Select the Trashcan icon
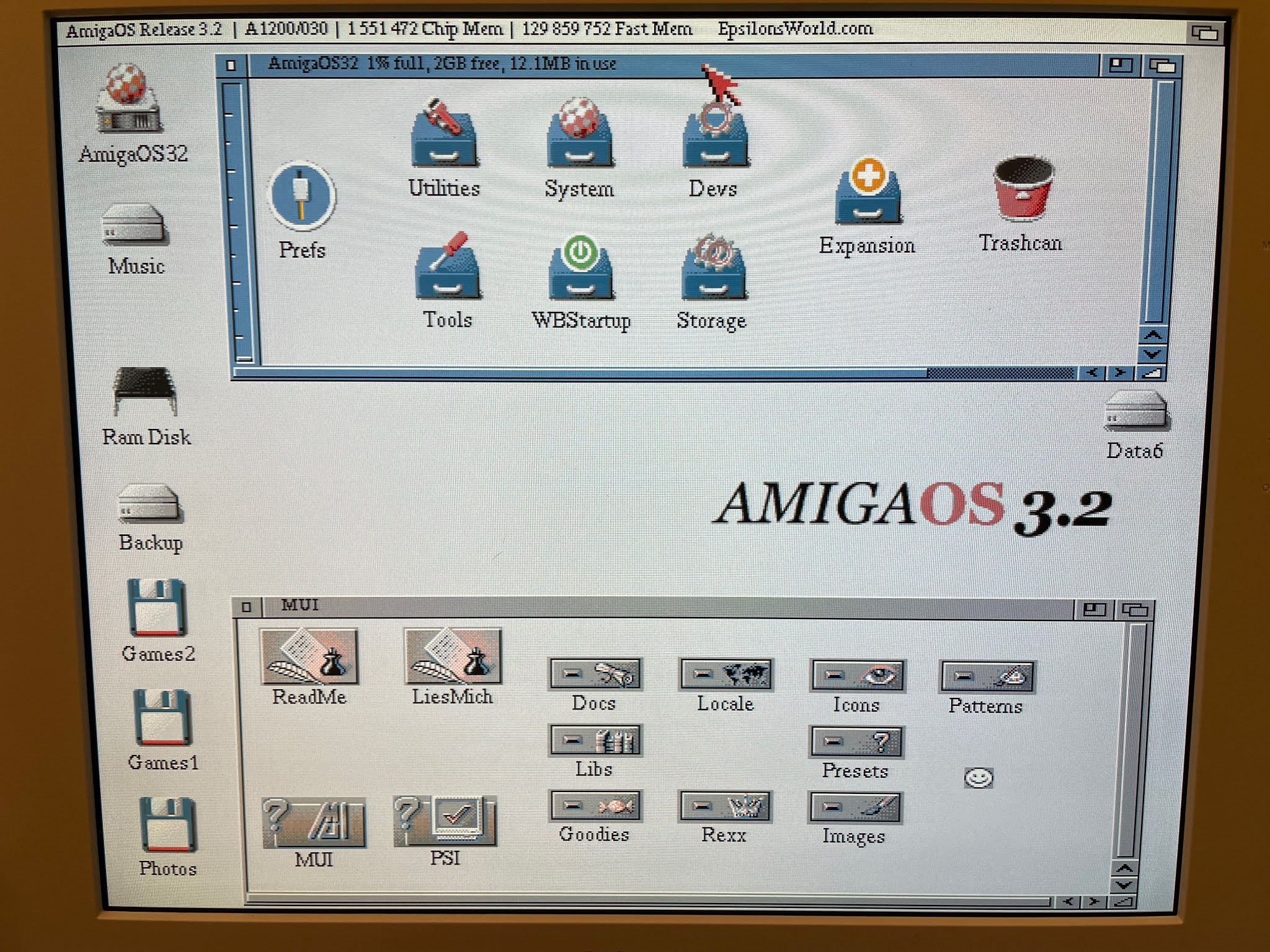 click(1022, 188)
